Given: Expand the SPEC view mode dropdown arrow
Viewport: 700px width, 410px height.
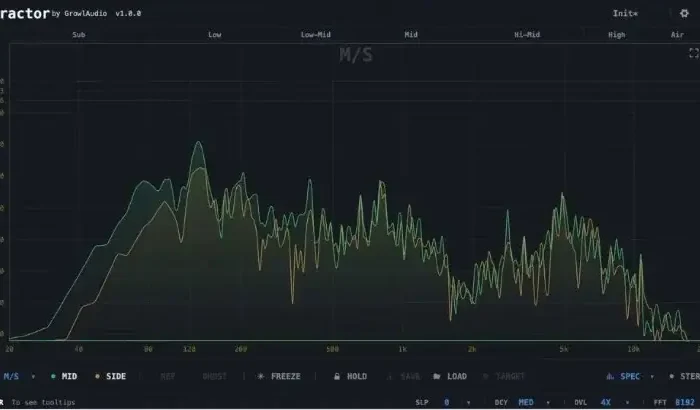Looking at the screenshot, I should coord(652,377).
